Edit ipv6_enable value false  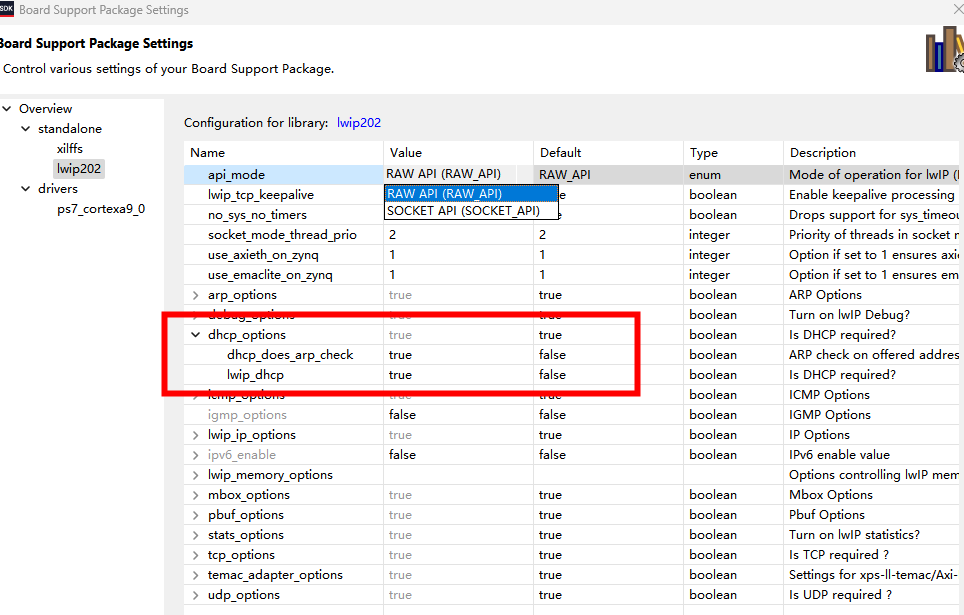[459, 455]
